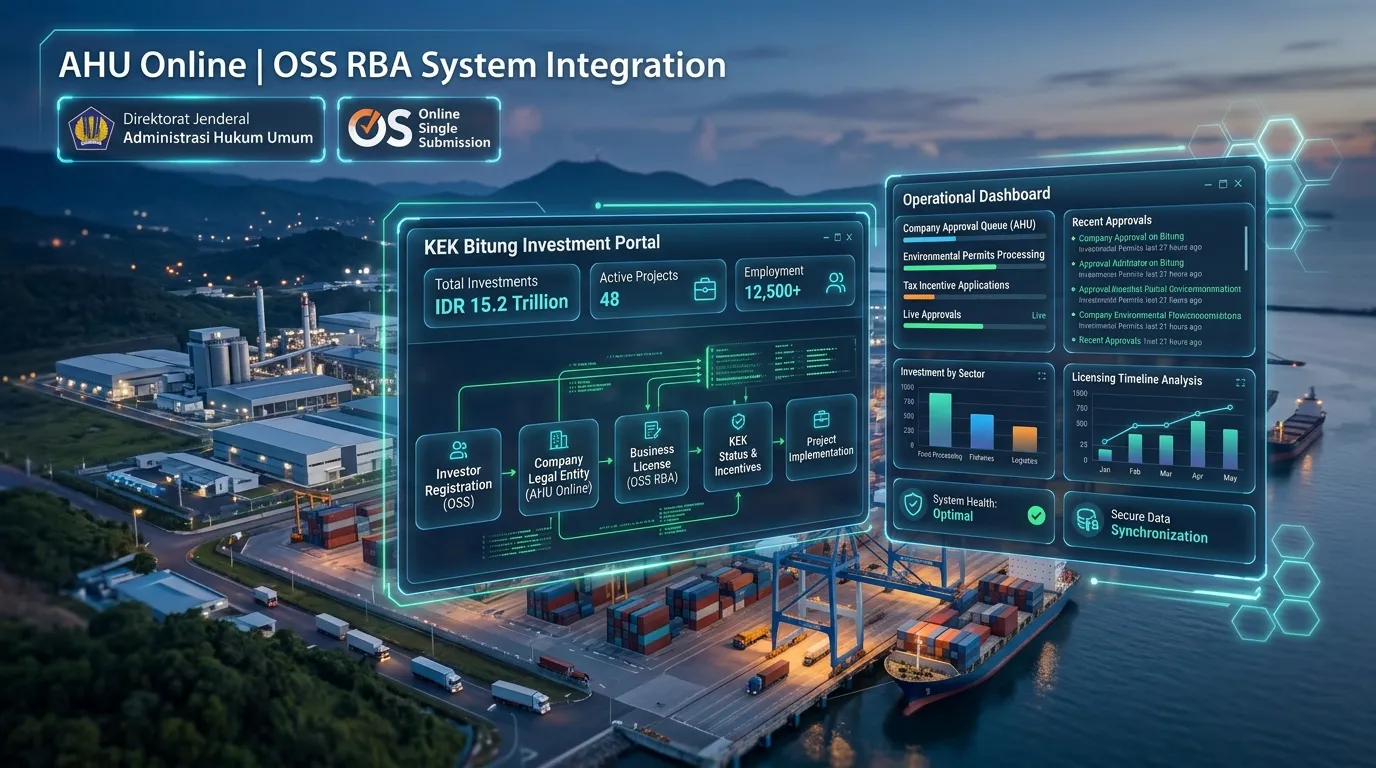
Task: Select the Food Processing bar in the chart
Action: (940, 420)
